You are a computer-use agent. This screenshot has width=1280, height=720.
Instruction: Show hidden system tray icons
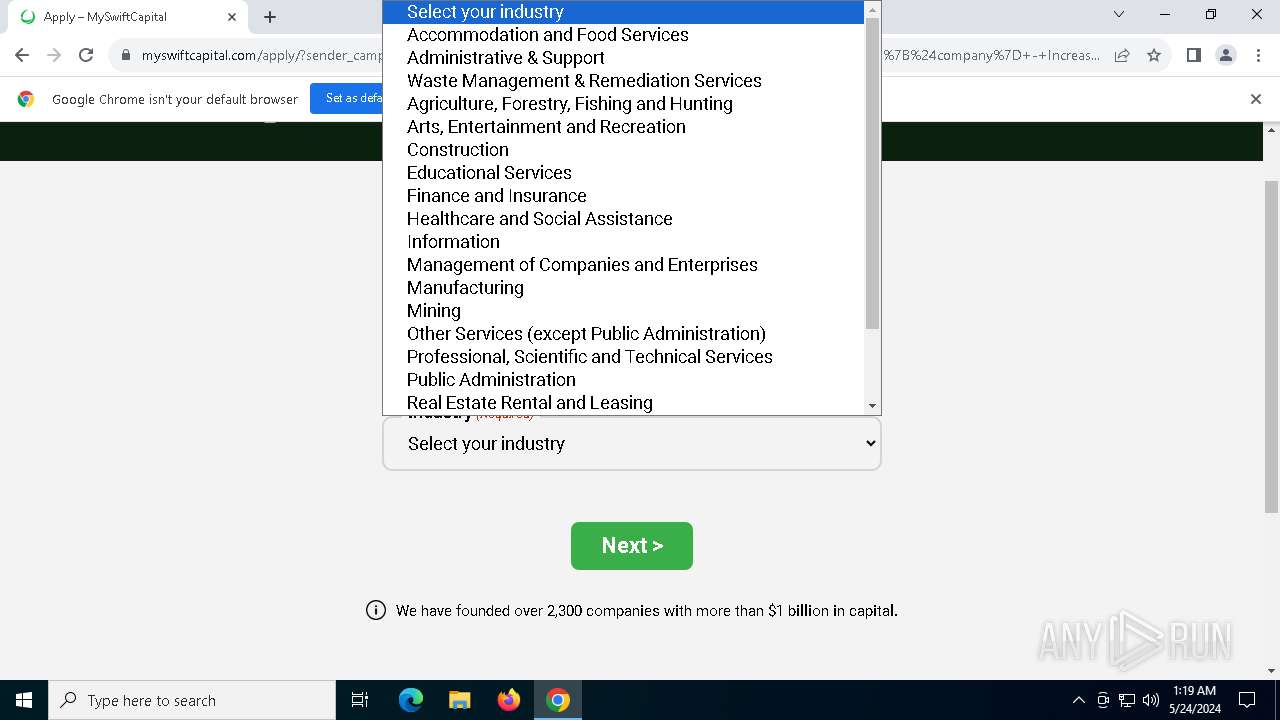tap(1078, 700)
